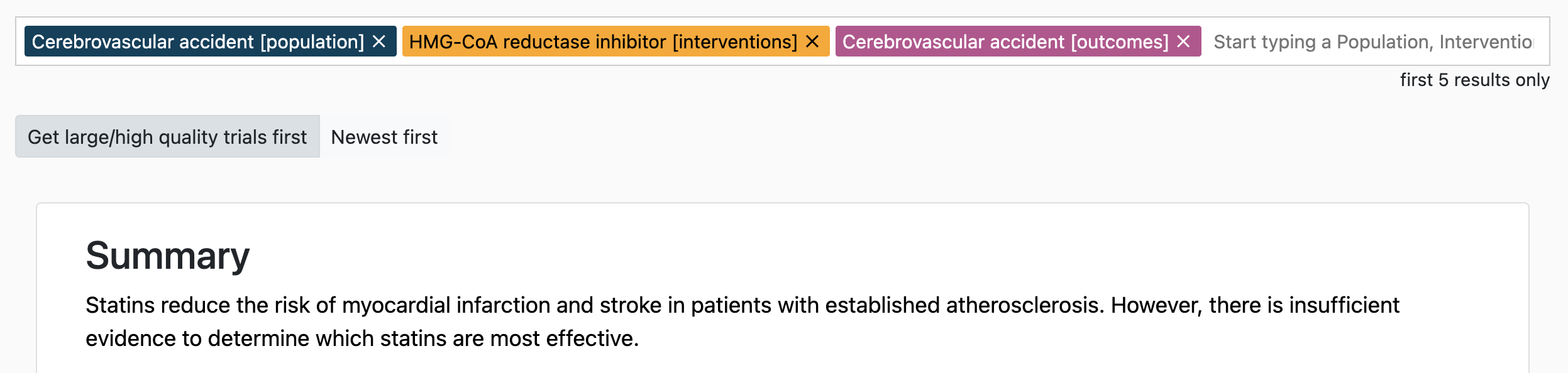Switch sorting to Newest first
Image resolution: width=1568 pixels, height=373 pixels.
(384, 136)
